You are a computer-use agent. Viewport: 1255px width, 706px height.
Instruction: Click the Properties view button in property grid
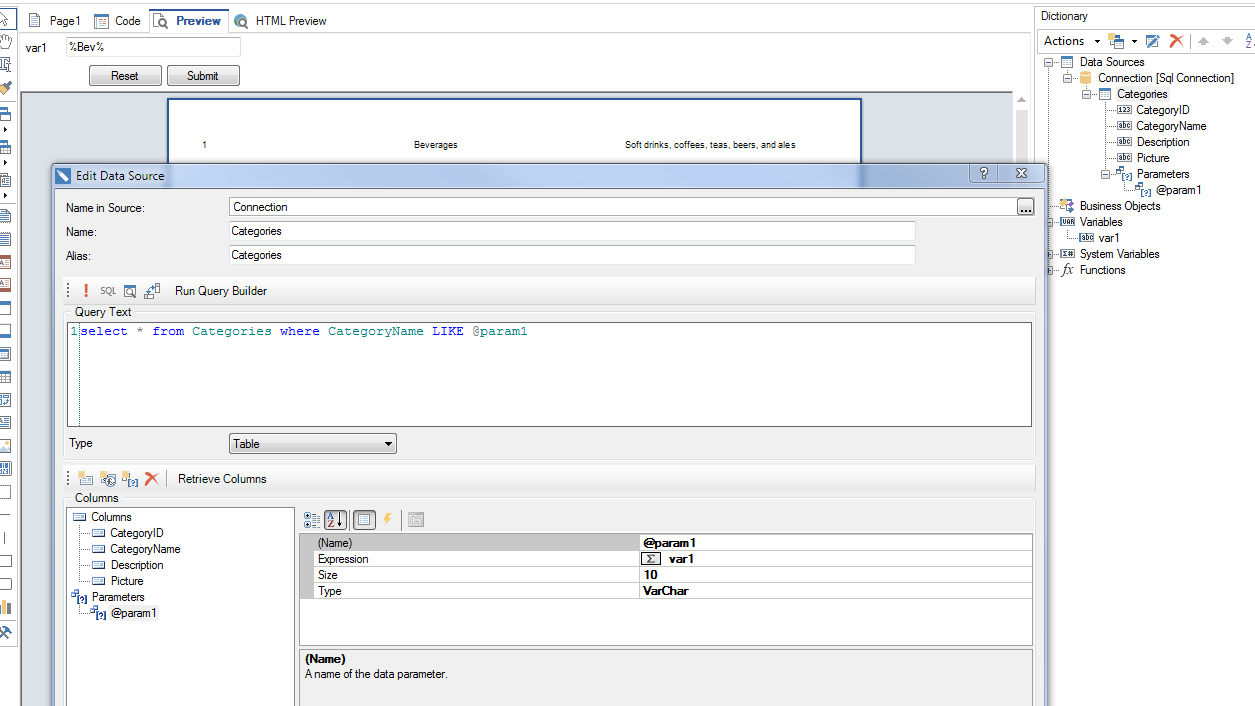coord(364,520)
